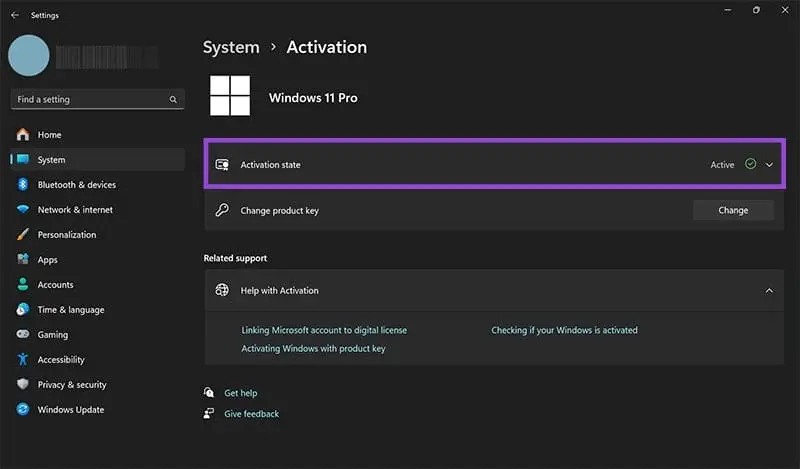
Task: Click the Get help headset icon
Action: point(209,392)
